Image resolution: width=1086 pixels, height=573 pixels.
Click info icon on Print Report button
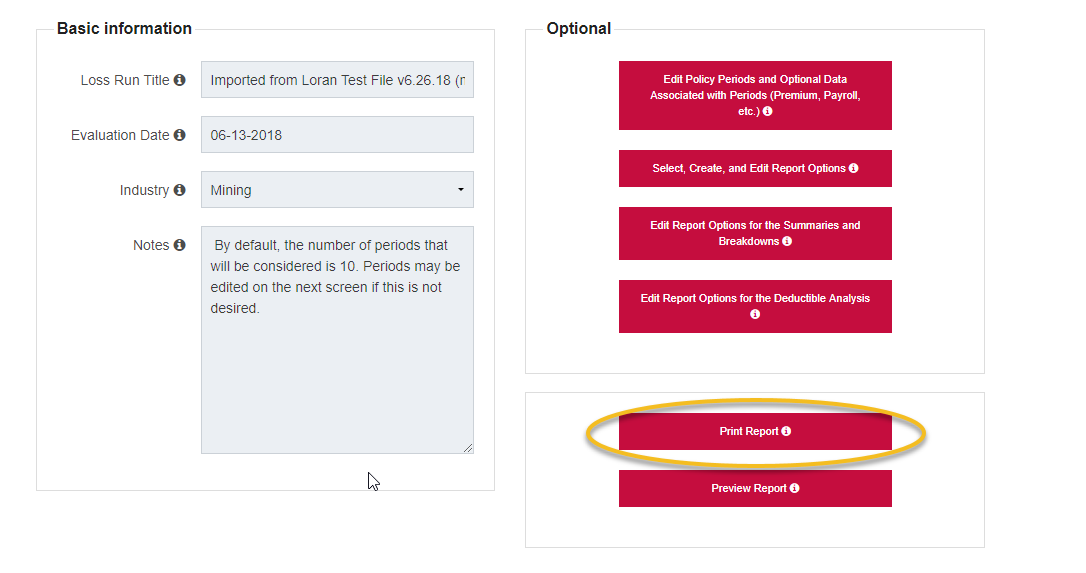(786, 432)
